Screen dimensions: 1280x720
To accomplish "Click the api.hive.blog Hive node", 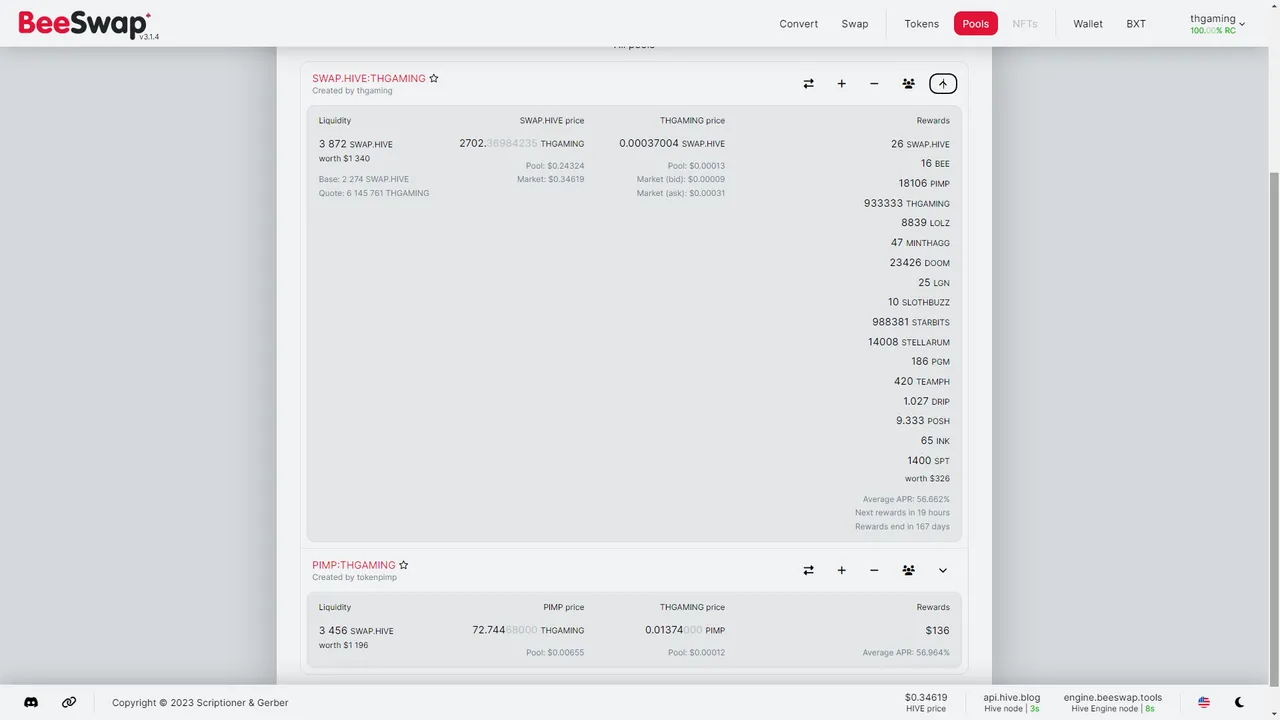I will 1011,703.
